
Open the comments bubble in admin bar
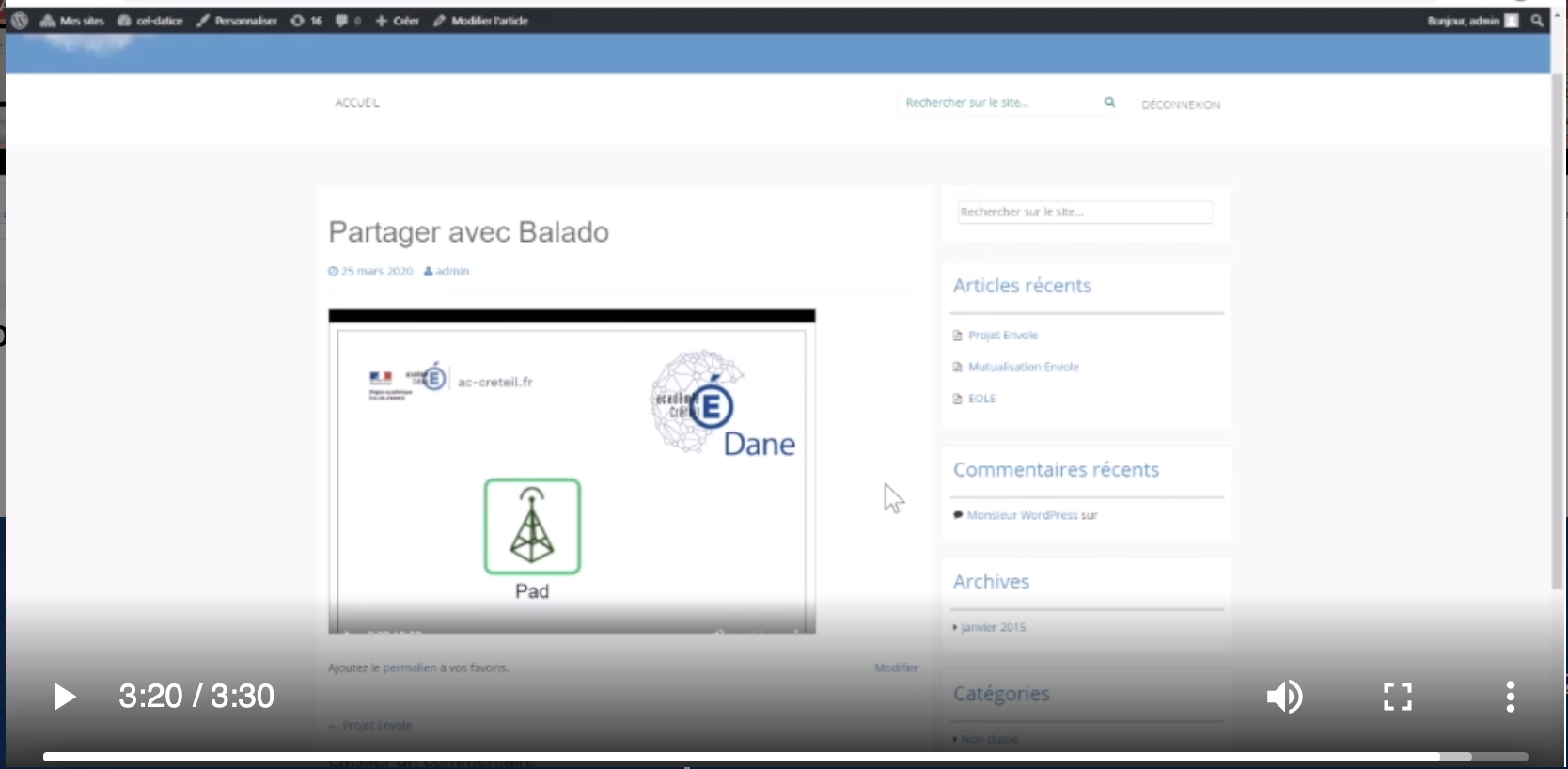point(348,21)
